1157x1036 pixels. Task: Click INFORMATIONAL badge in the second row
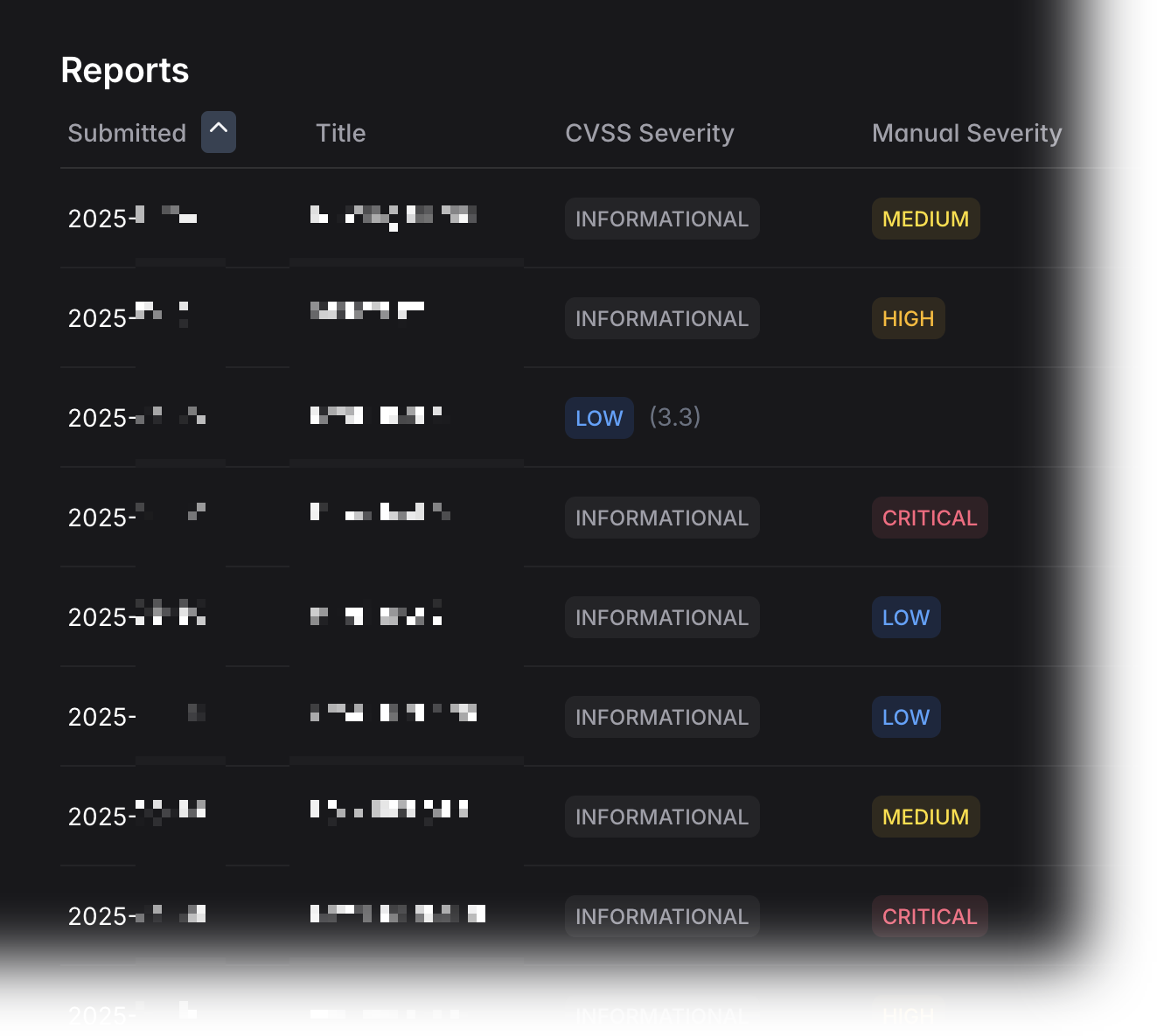pyautogui.click(x=661, y=318)
